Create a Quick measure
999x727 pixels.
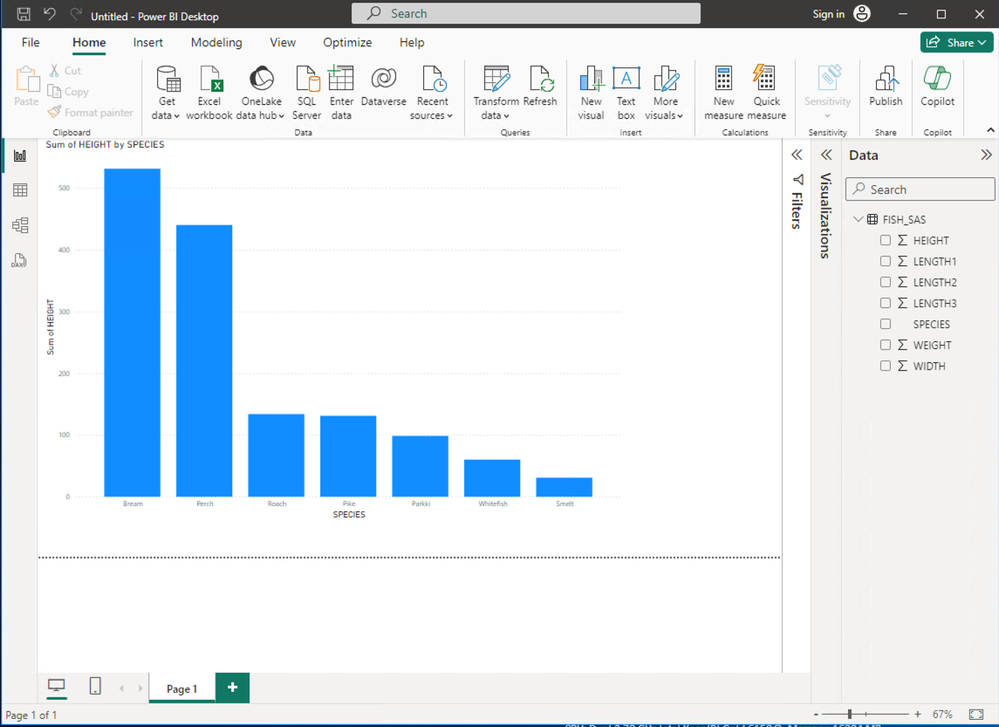click(766, 93)
